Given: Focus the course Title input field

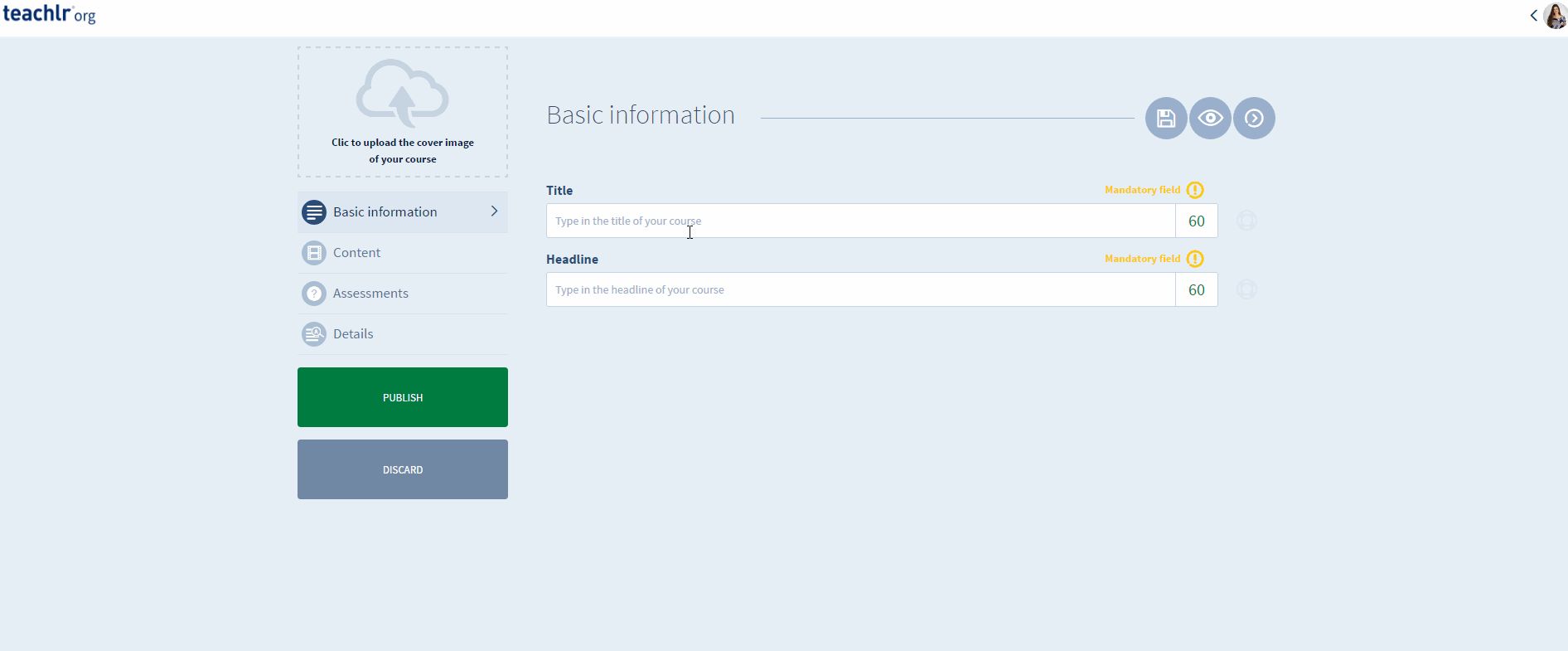Looking at the screenshot, I should point(860,221).
